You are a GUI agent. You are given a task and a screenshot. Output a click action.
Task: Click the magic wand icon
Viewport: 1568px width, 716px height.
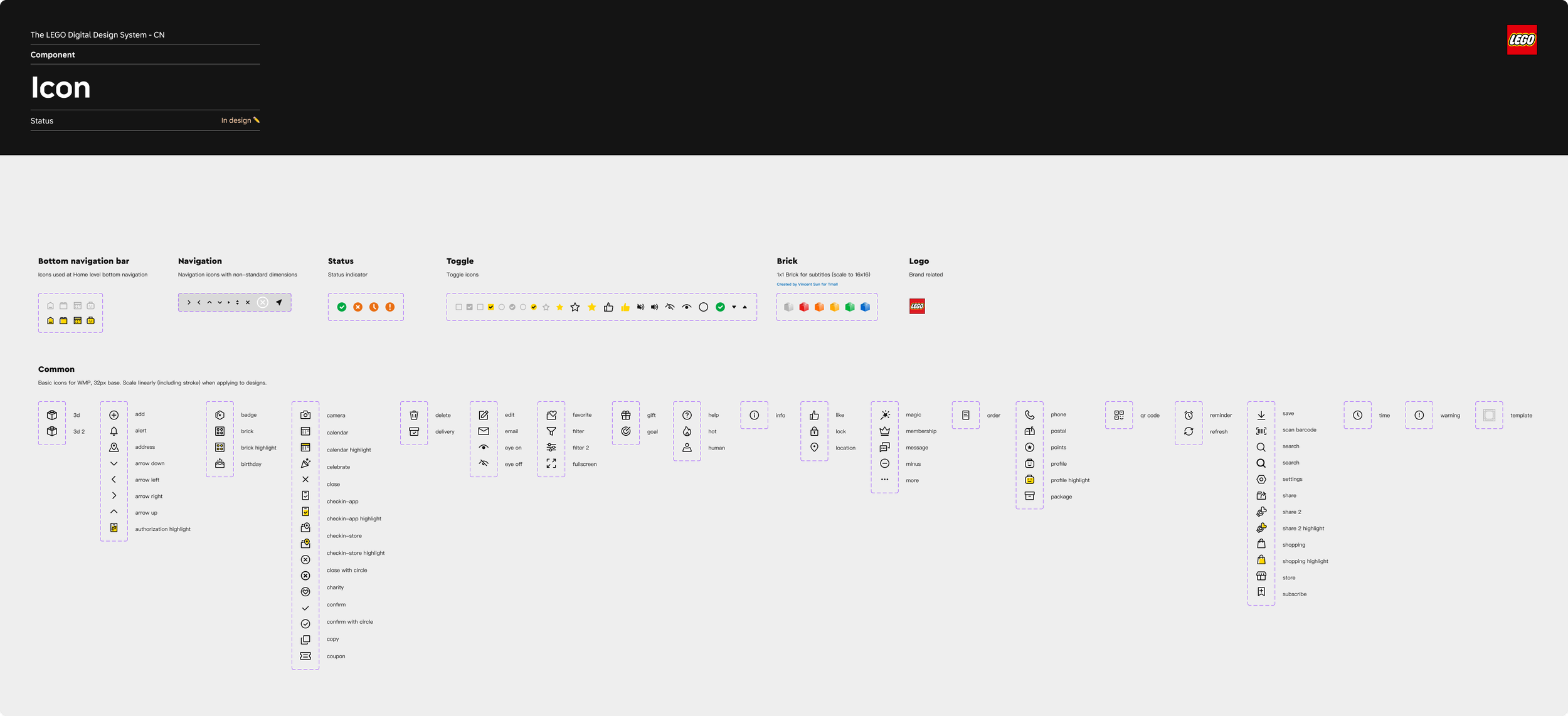click(x=884, y=415)
